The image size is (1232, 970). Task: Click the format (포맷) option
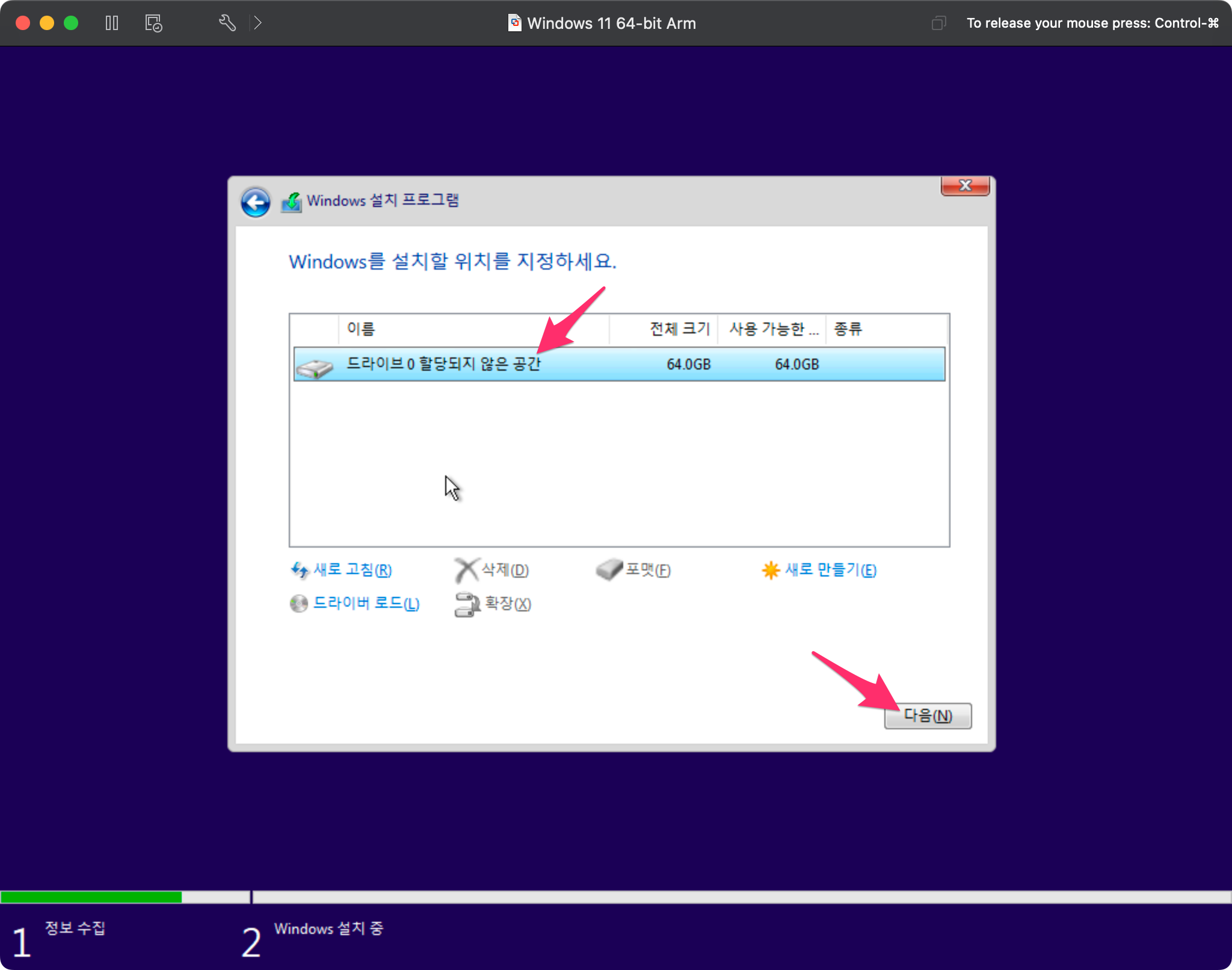647,569
